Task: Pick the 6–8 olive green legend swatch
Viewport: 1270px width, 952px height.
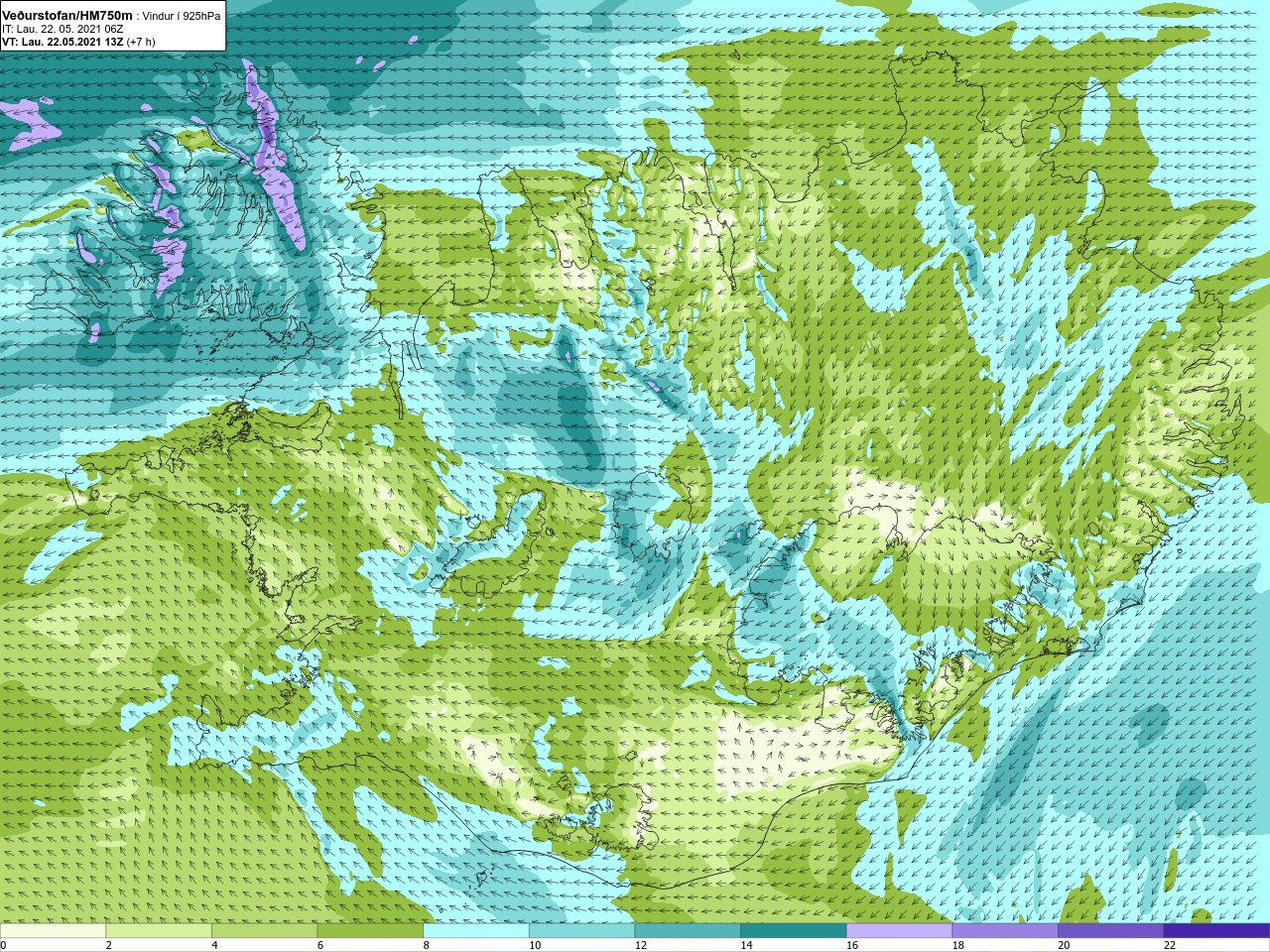Action: (370, 931)
